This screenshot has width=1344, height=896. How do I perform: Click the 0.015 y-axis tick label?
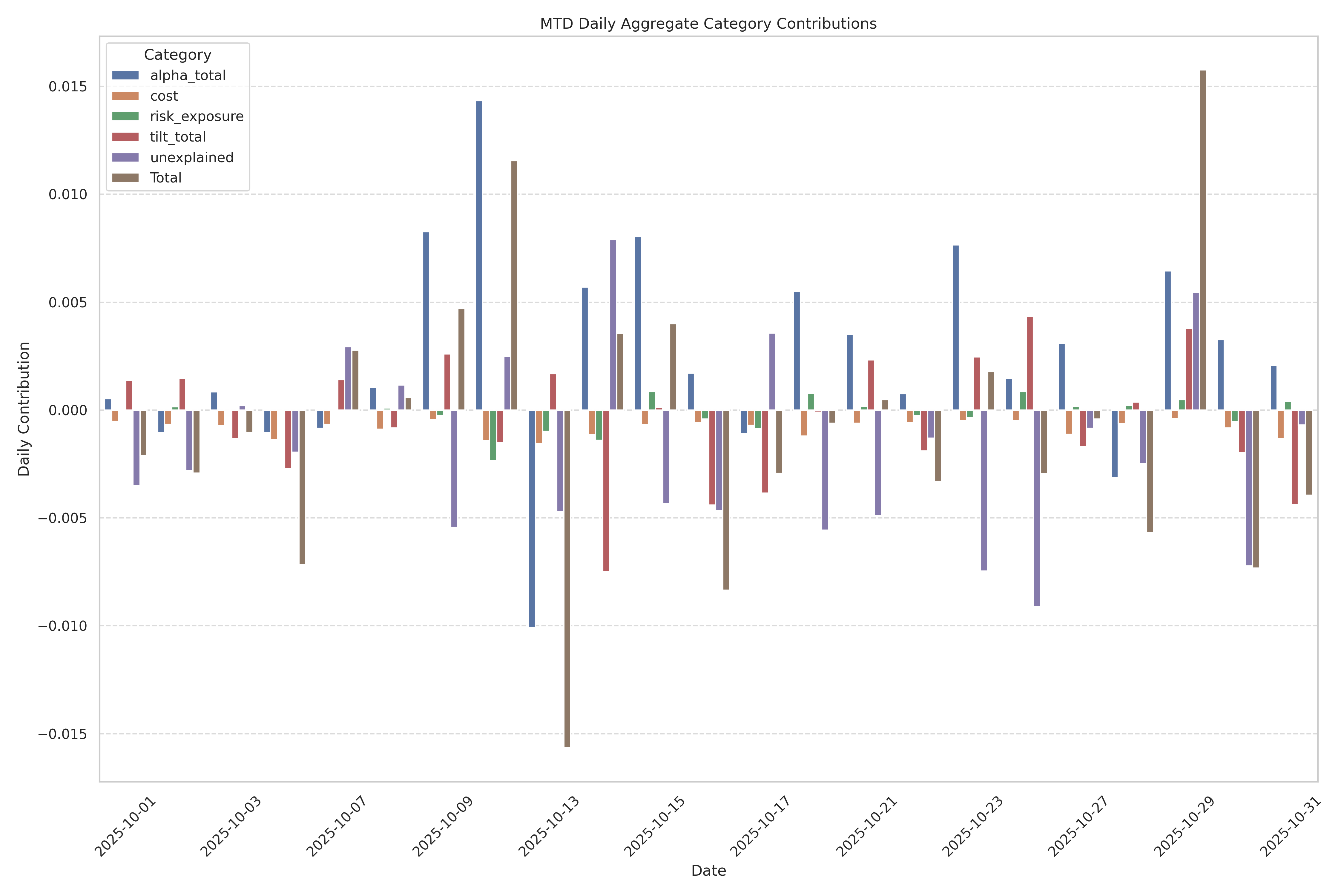coord(67,87)
